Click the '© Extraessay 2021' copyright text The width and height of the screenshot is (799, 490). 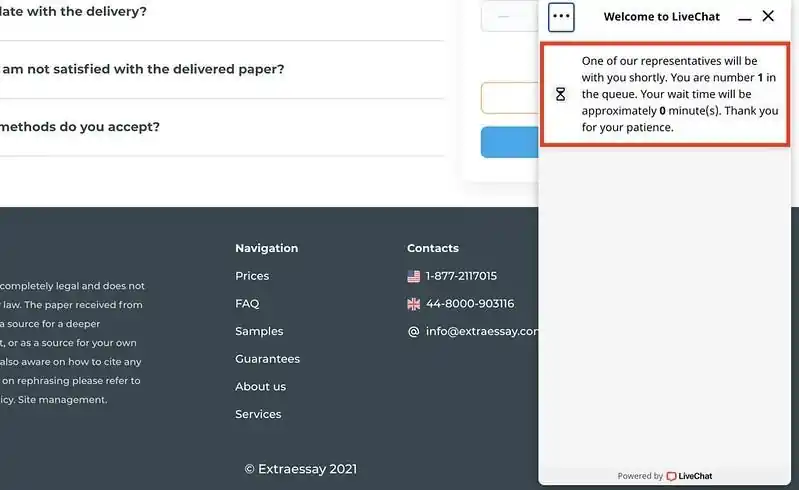[x=301, y=469]
